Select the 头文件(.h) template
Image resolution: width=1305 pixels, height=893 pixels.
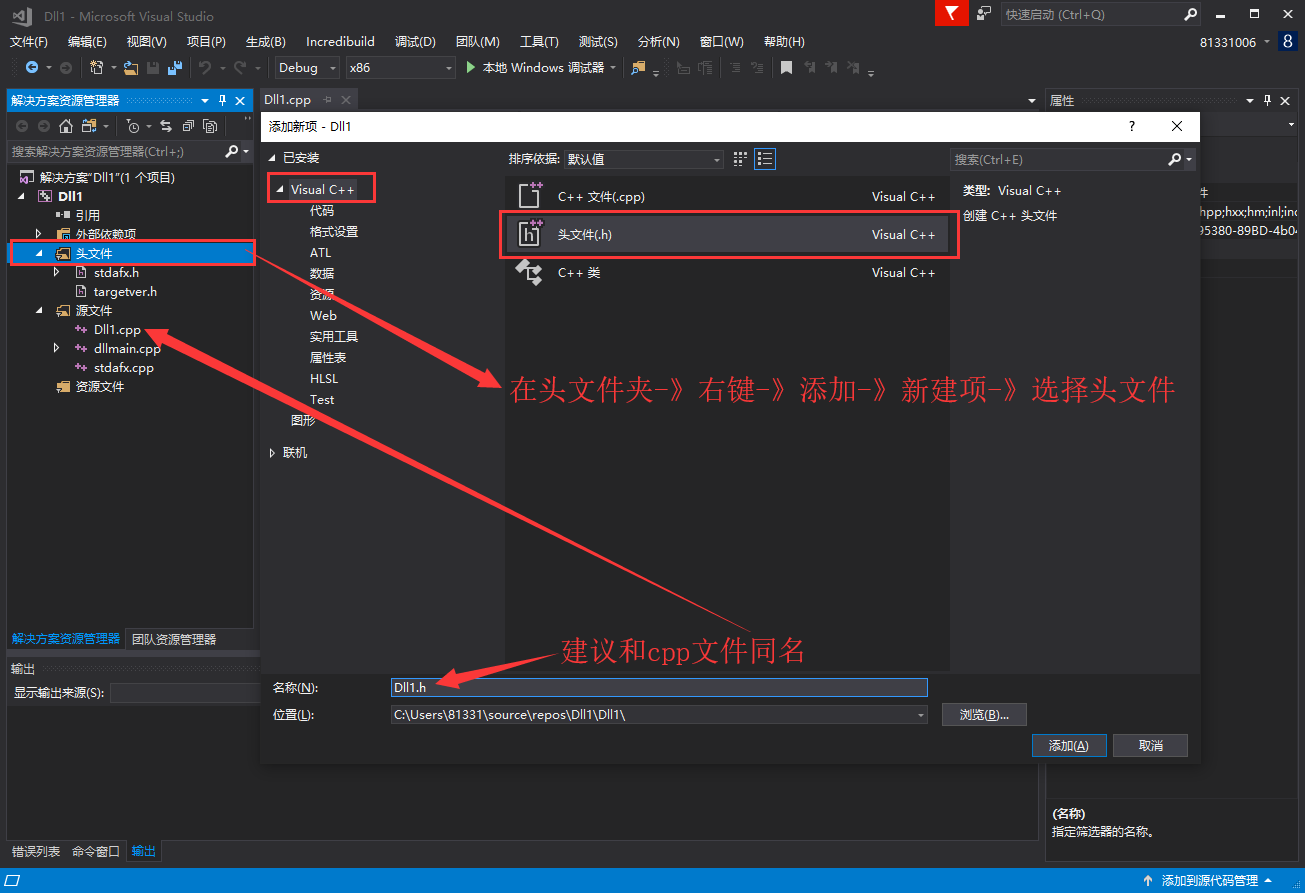[727, 235]
